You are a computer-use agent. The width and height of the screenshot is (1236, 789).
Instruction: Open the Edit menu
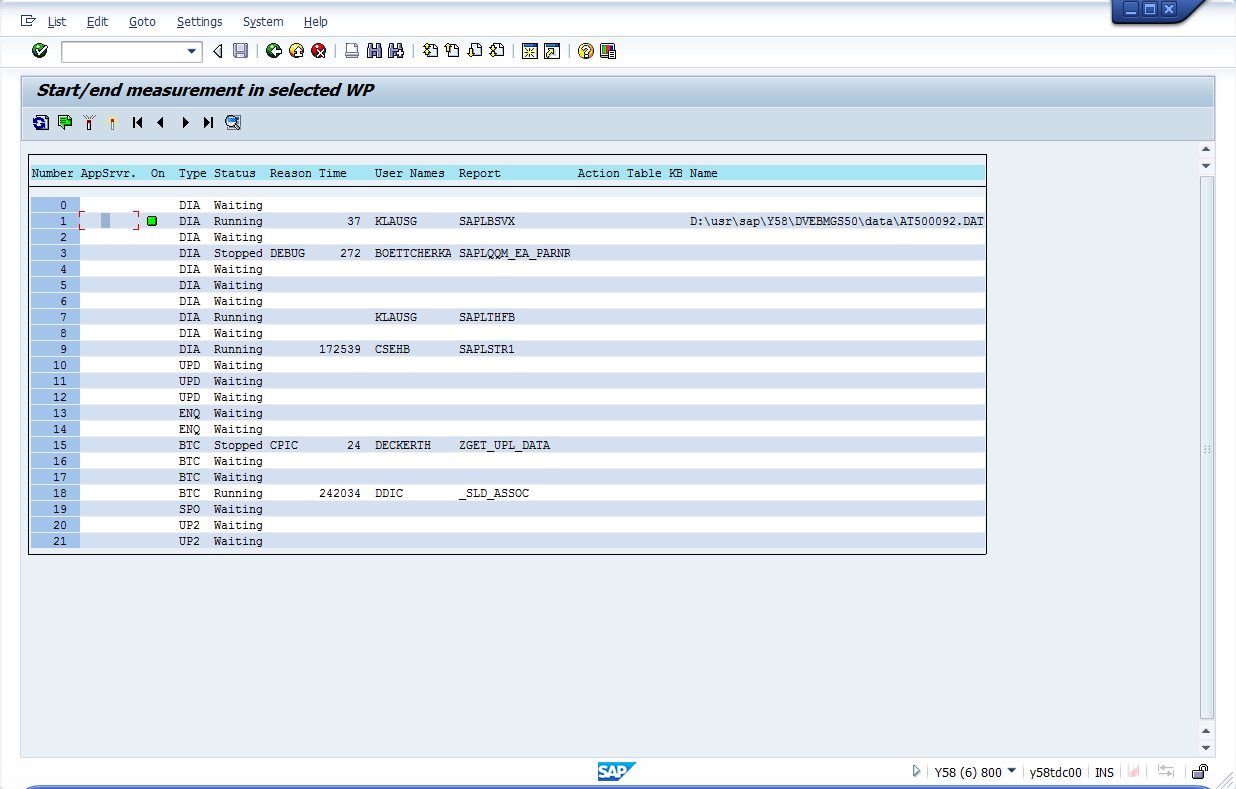(97, 22)
